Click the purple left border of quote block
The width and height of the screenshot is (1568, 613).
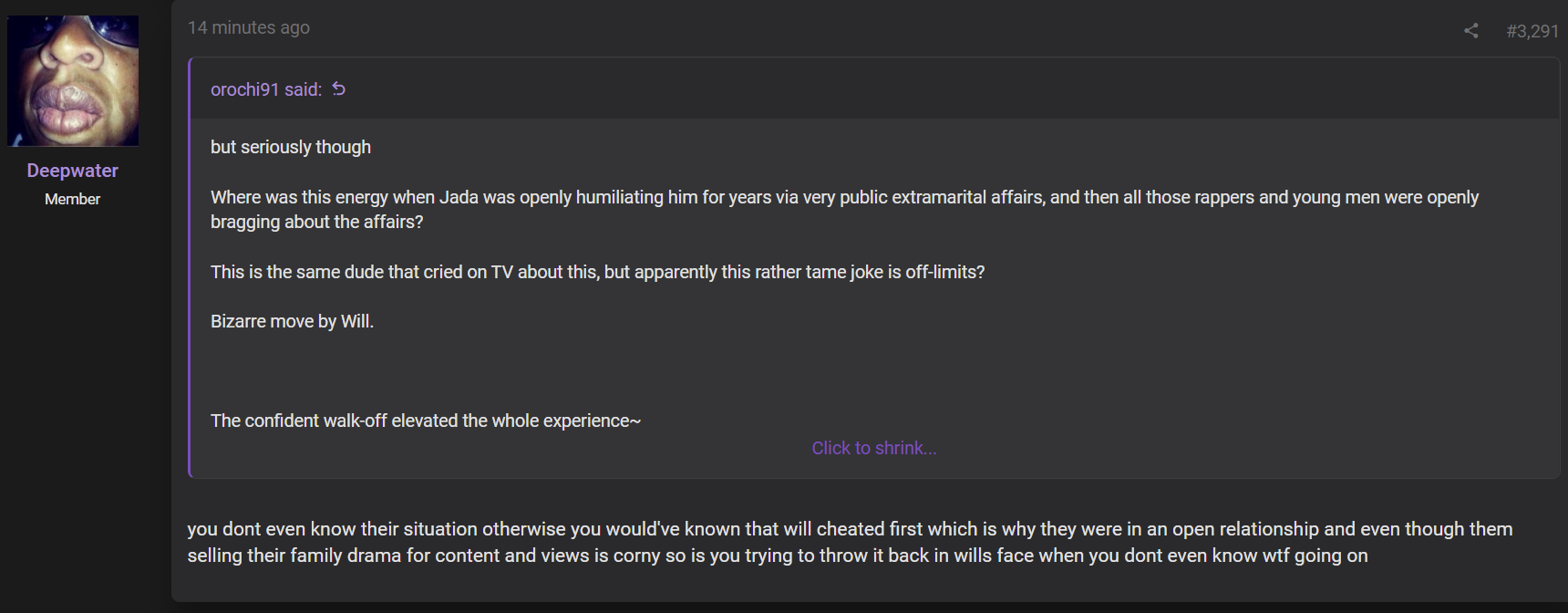coord(190,268)
